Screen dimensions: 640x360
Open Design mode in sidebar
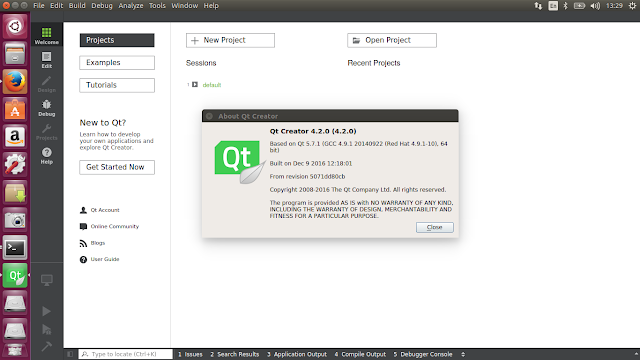coord(47,84)
